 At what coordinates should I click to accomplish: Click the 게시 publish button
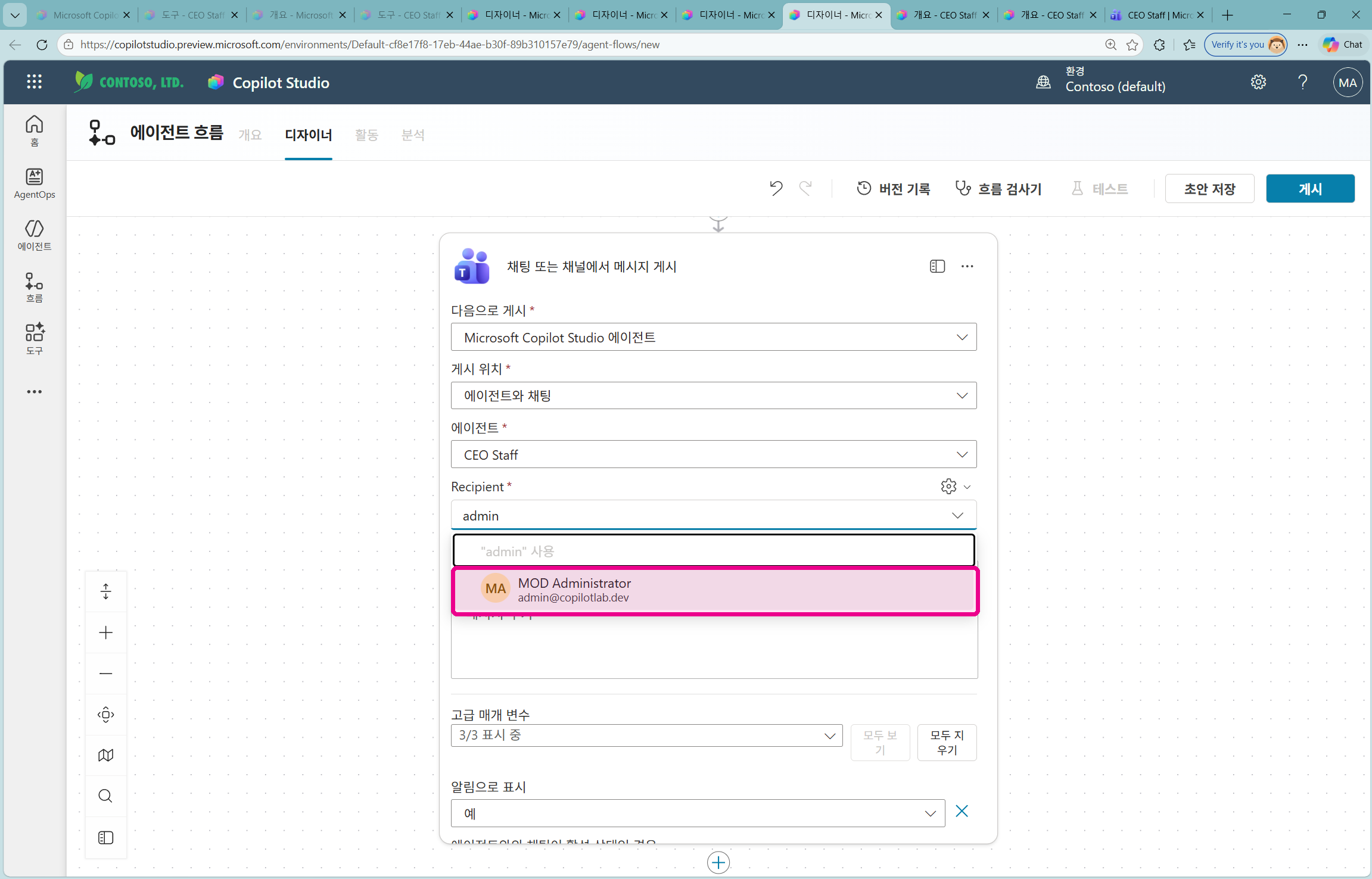tap(1310, 189)
